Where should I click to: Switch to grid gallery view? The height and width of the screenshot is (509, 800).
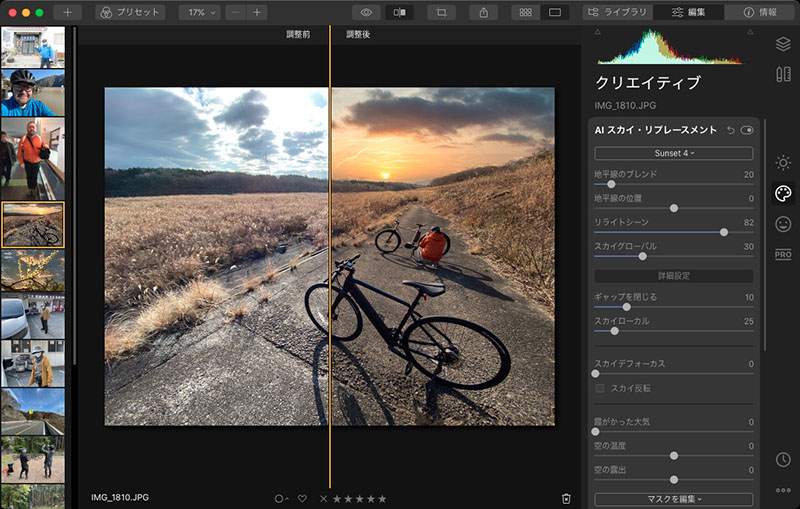[526, 12]
